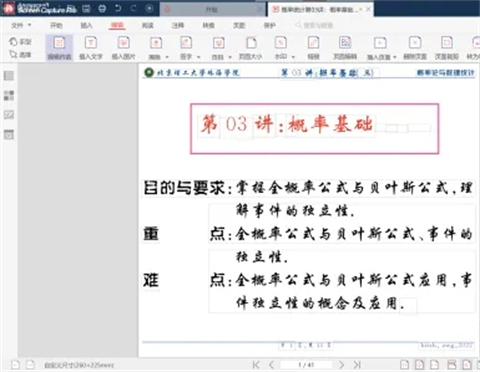Expand the Erase tool dropdown arrow

pos(167,57)
